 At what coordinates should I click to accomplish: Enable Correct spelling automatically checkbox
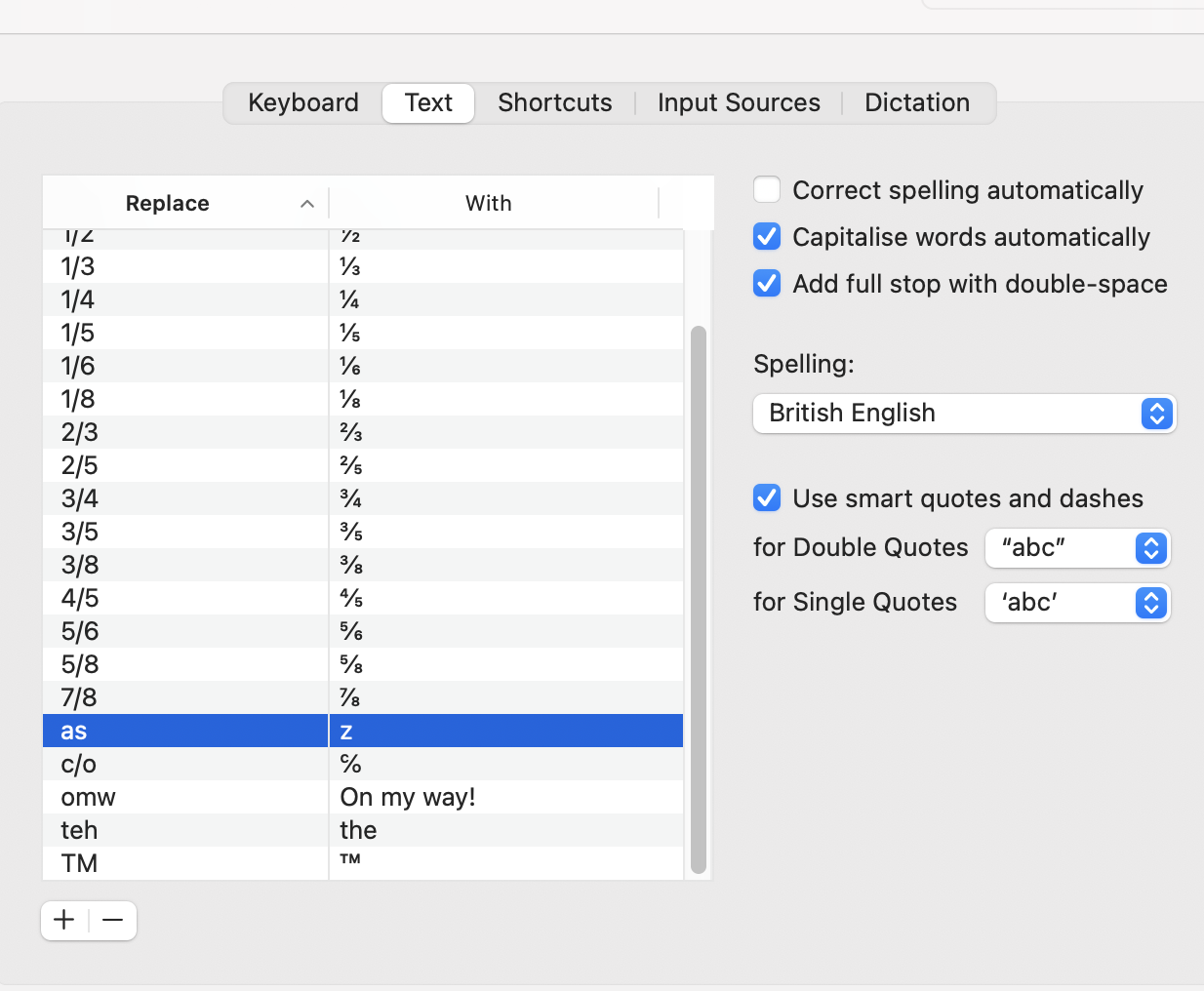pos(767,190)
